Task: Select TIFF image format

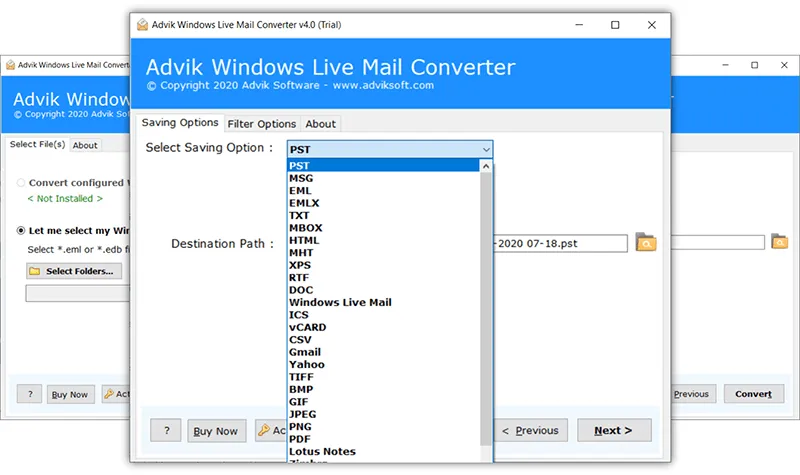Action: coord(383,377)
